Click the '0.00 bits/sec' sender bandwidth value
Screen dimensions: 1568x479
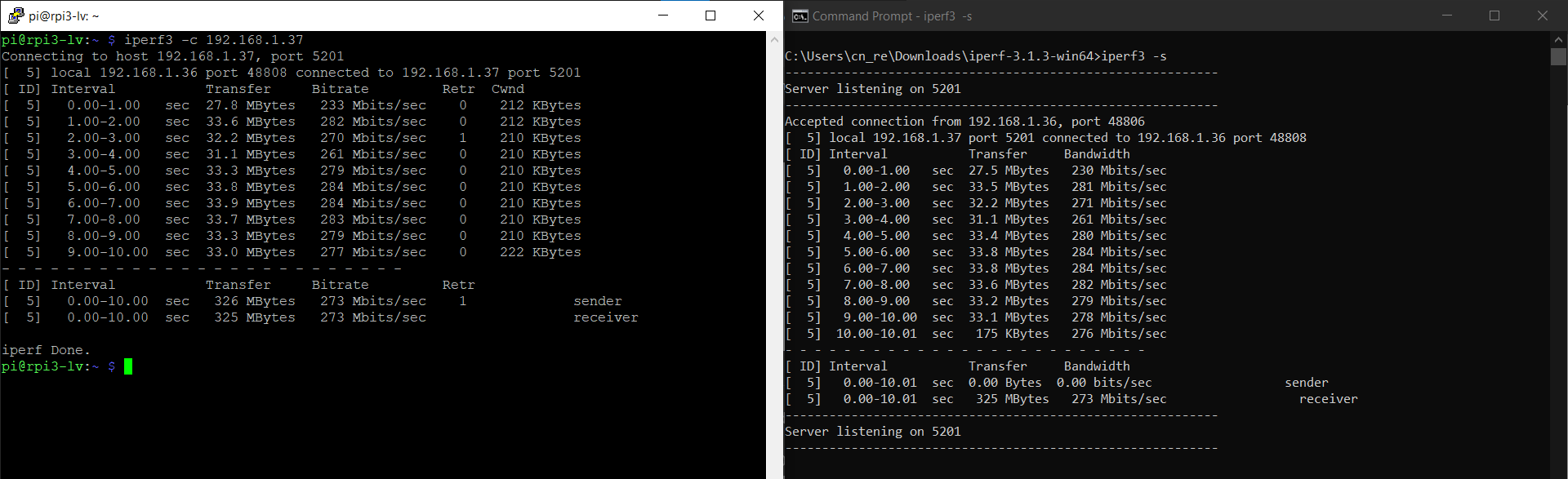tap(1104, 383)
